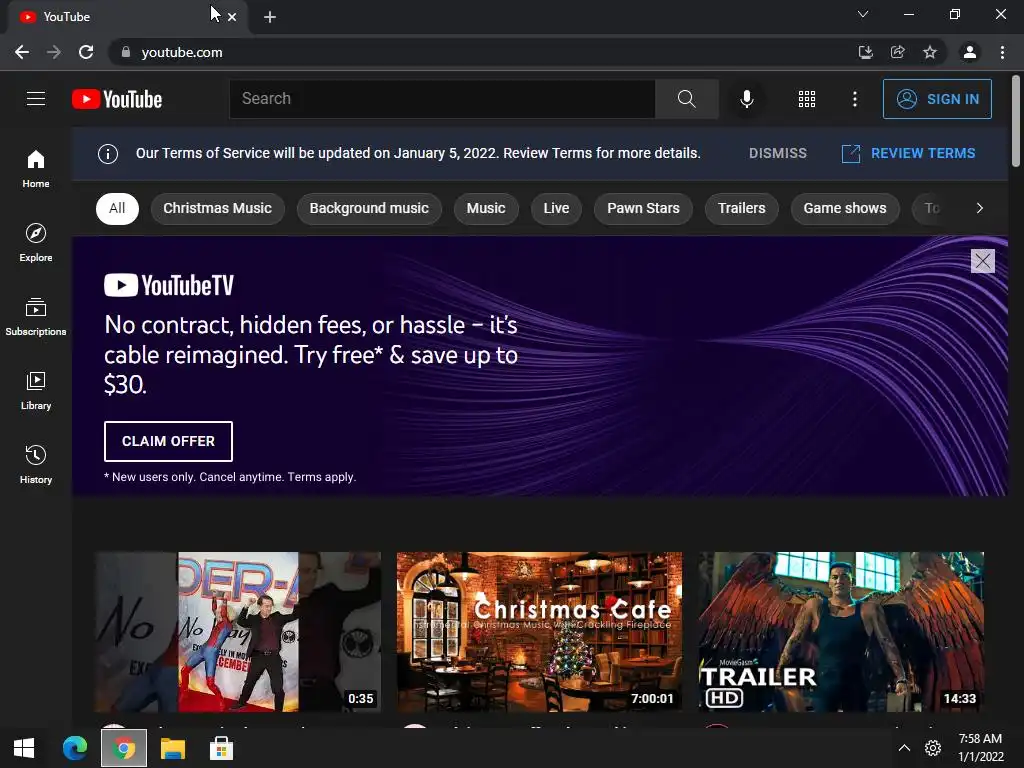This screenshot has width=1024, height=768.
Task: Go back with browser back arrow
Action: [x=22, y=52]
